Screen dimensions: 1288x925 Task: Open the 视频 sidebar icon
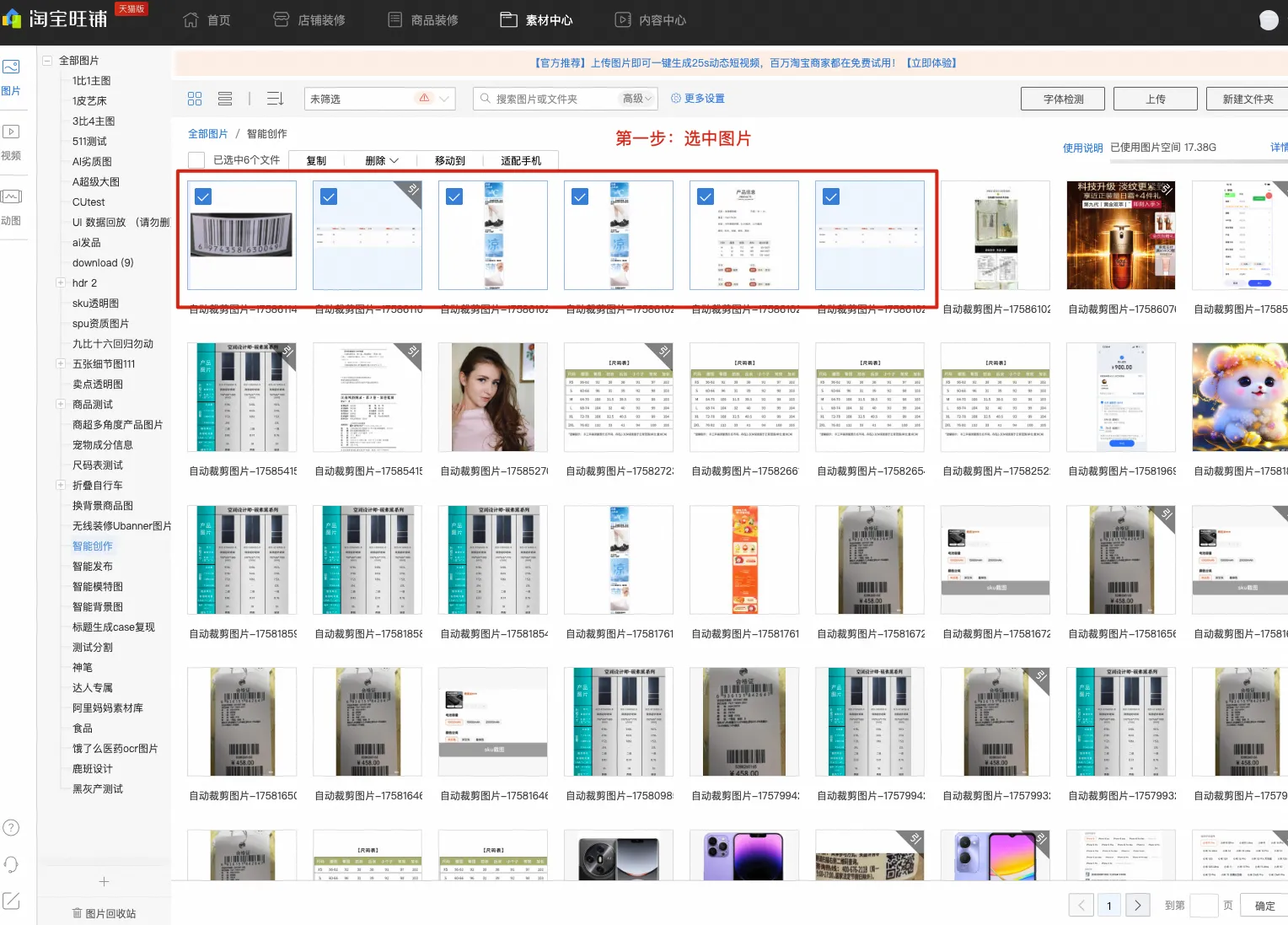[x=11, y=132]
